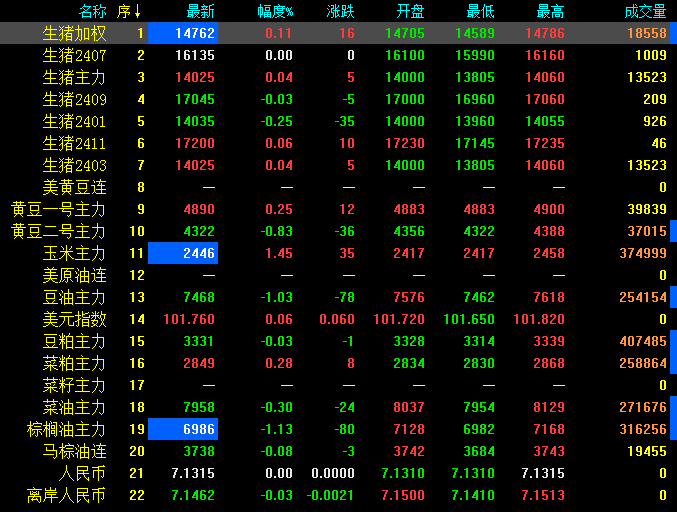Click the 开盘 column header
Screen dimensions: 677x512
coord(410,12)
